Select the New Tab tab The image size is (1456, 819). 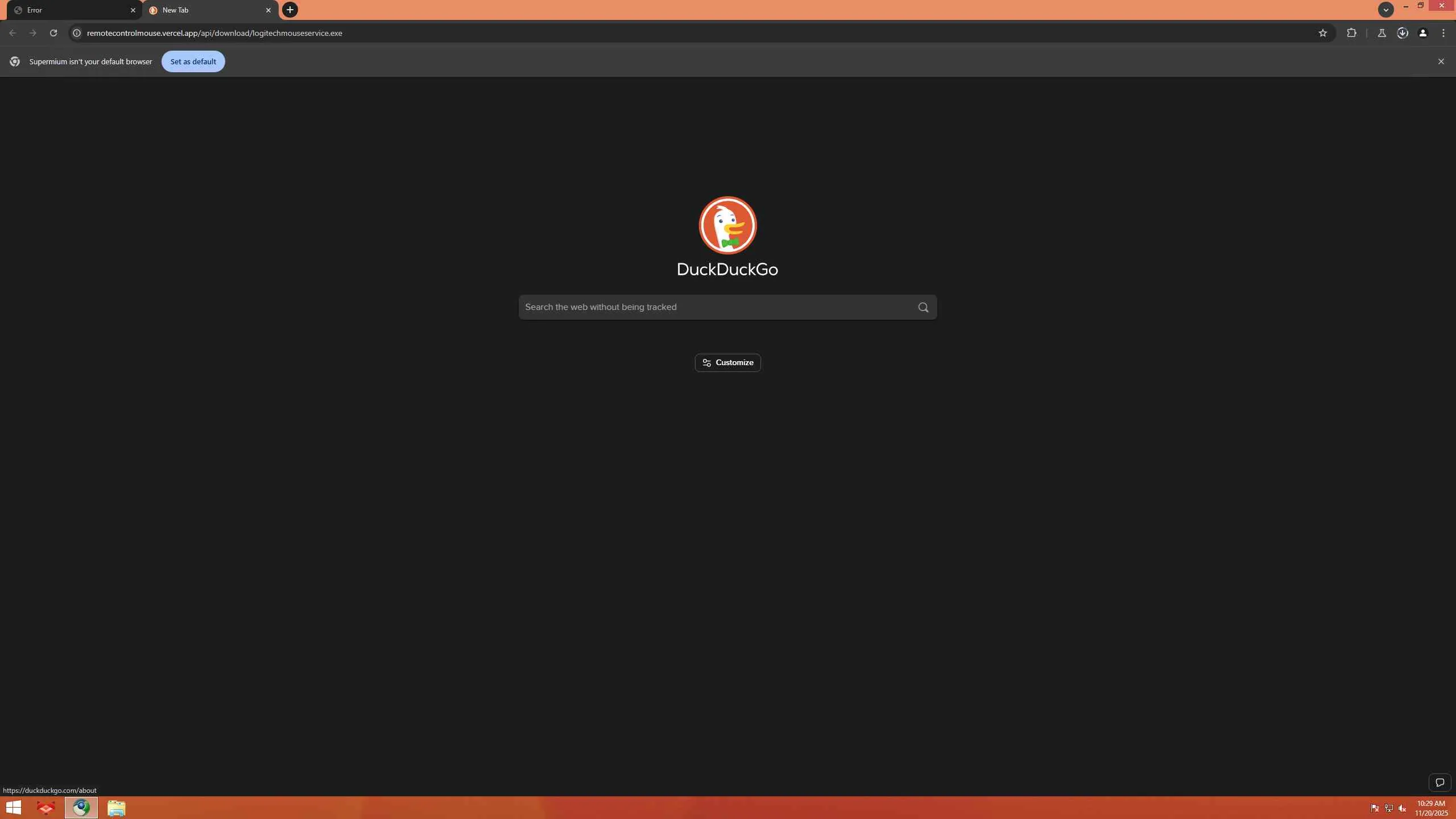pos(205,10)
